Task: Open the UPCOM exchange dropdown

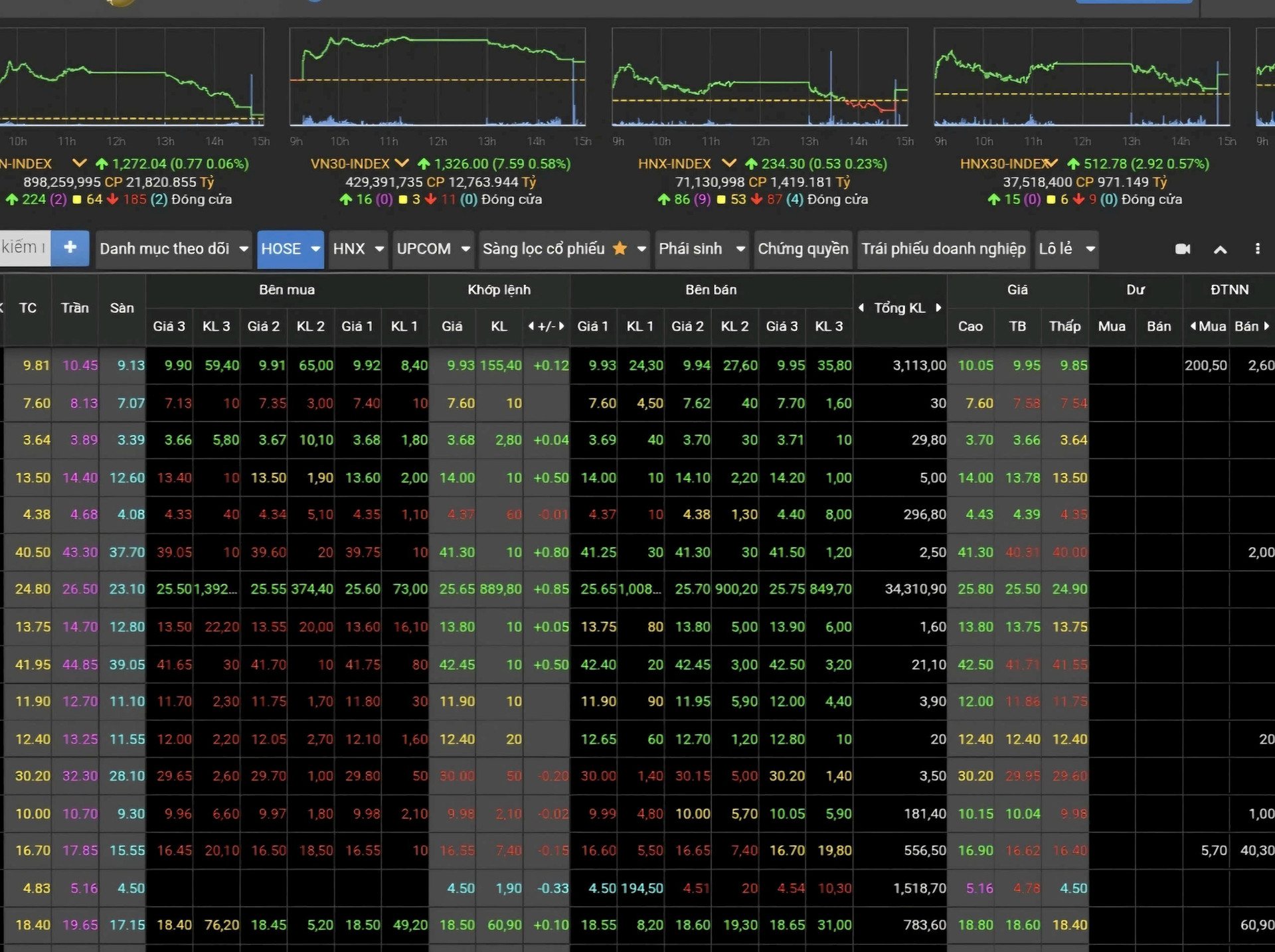Action: [x=433, y=249]
